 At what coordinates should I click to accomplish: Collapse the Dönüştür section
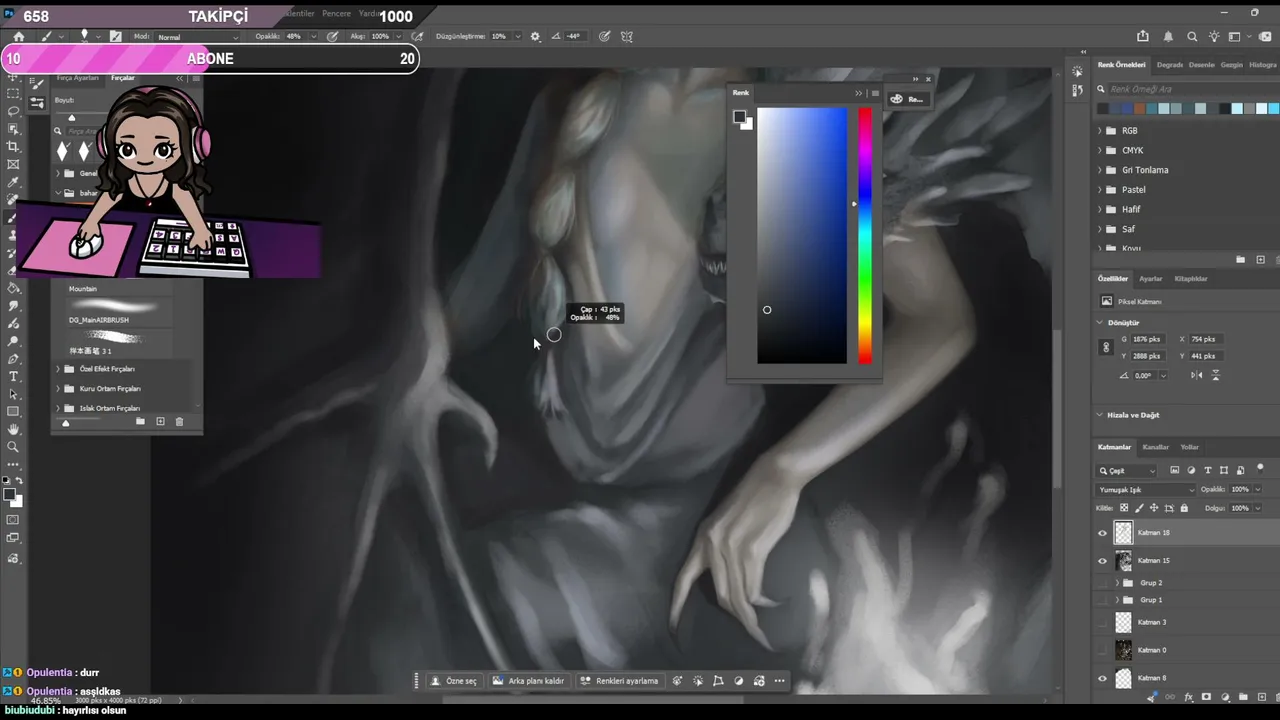[x=1100, y=323]
